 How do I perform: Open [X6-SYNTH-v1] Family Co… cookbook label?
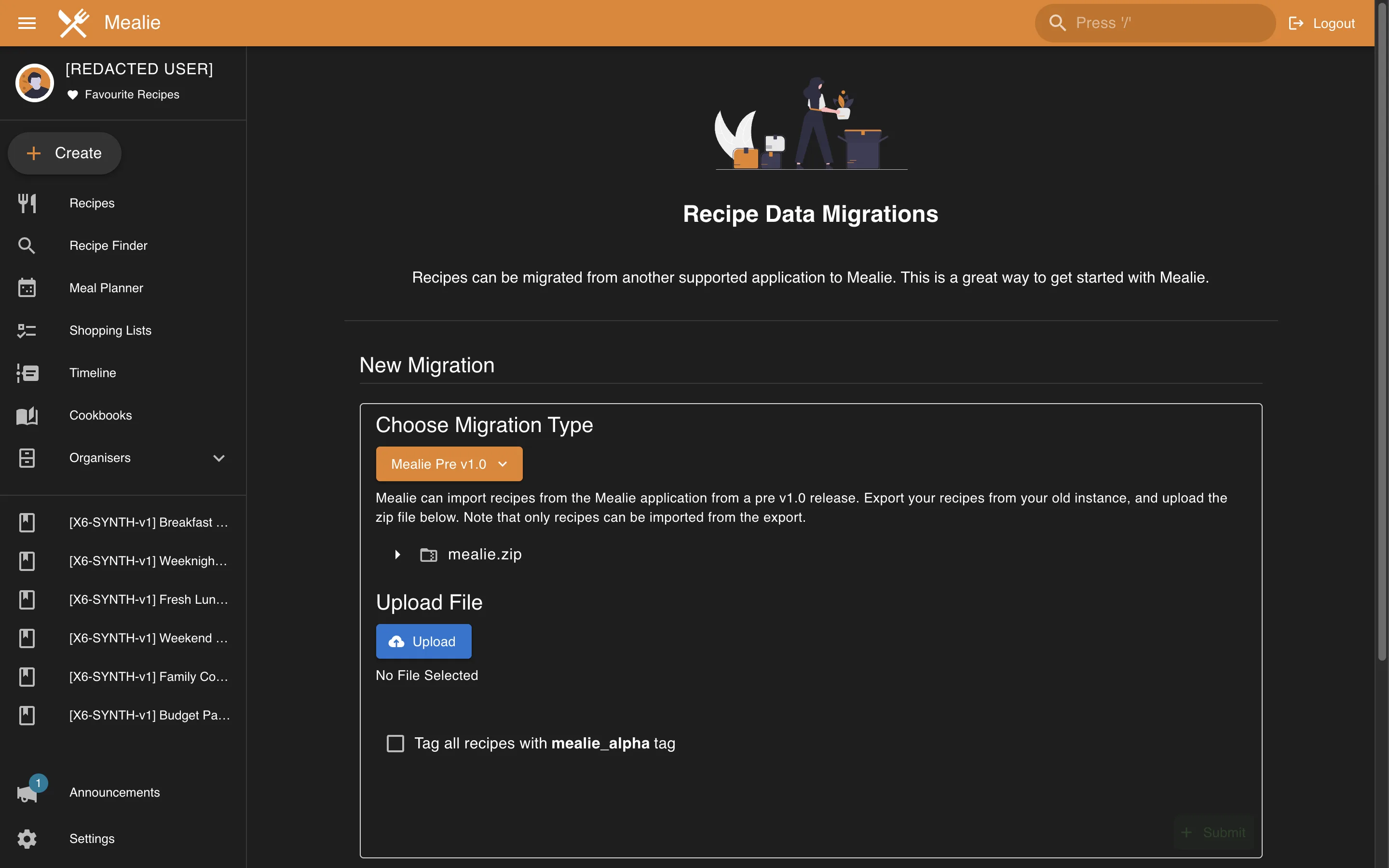[x=149, y=677]
